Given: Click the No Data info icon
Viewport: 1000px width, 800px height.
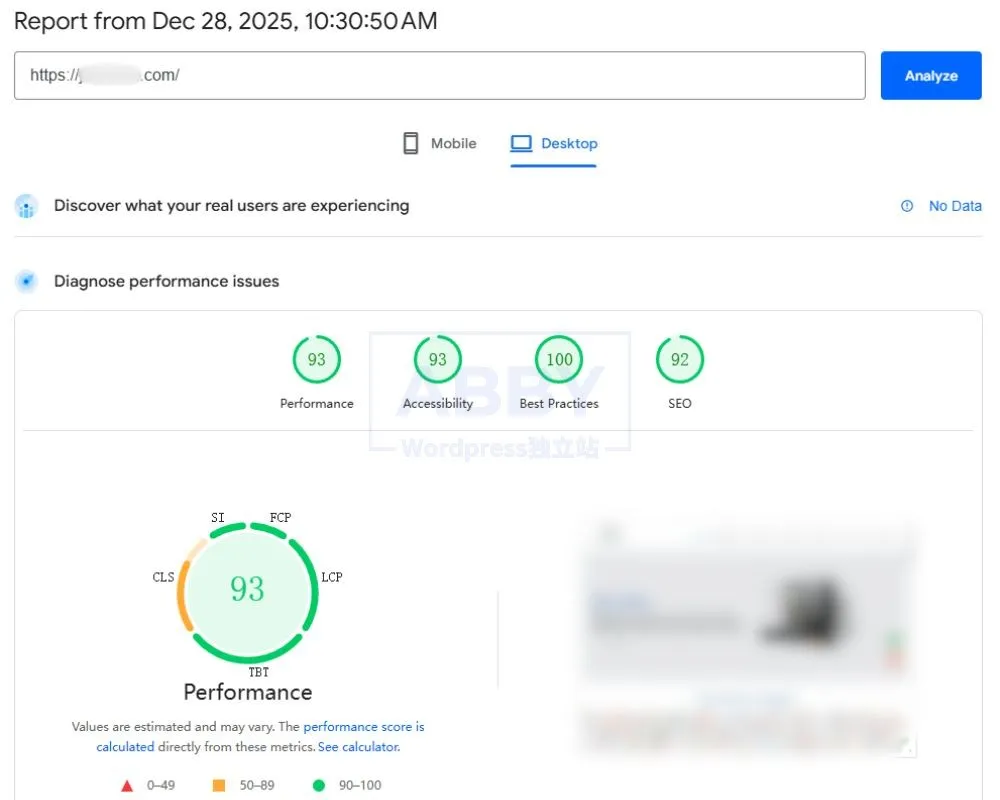Looking at the screenshot, I should click(907, 206).
